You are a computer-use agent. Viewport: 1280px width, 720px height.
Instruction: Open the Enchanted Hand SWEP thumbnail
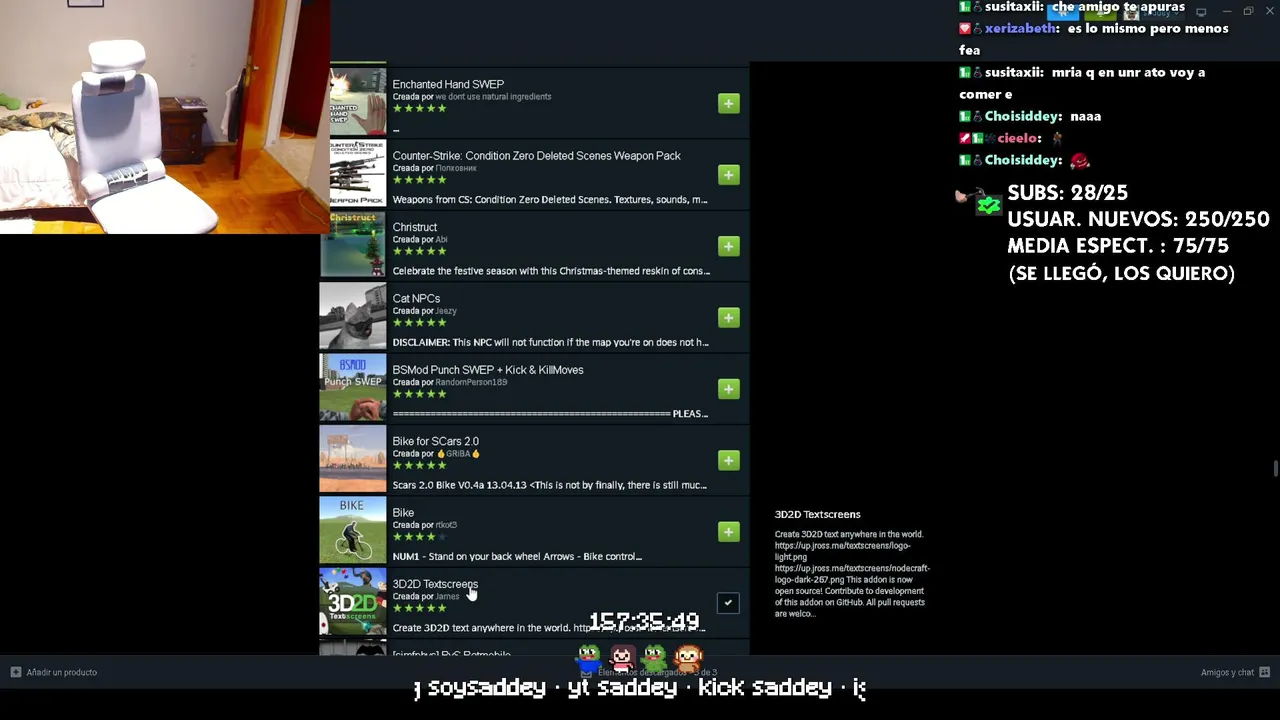[357, 101]
